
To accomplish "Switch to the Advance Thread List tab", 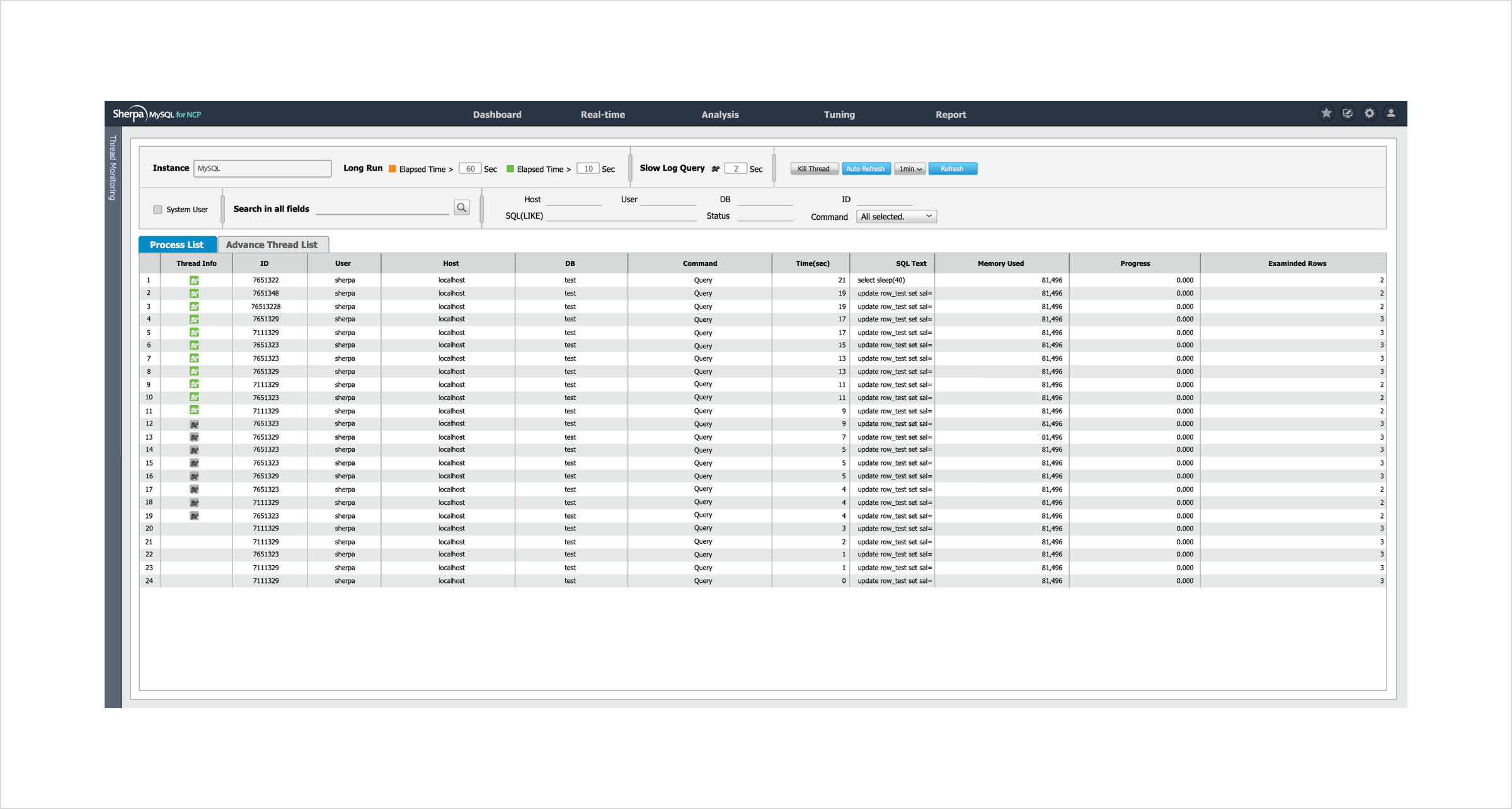I will 272,245.
